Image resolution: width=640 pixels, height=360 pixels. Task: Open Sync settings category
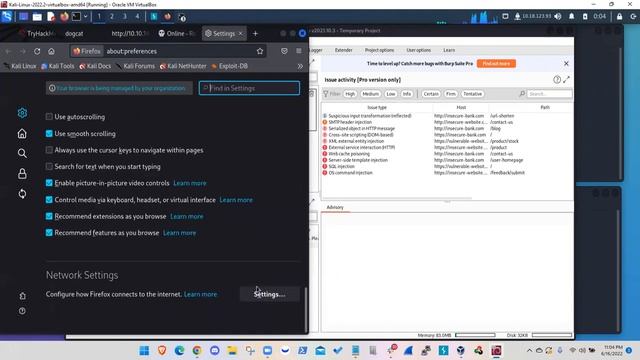tap(22, 194)
